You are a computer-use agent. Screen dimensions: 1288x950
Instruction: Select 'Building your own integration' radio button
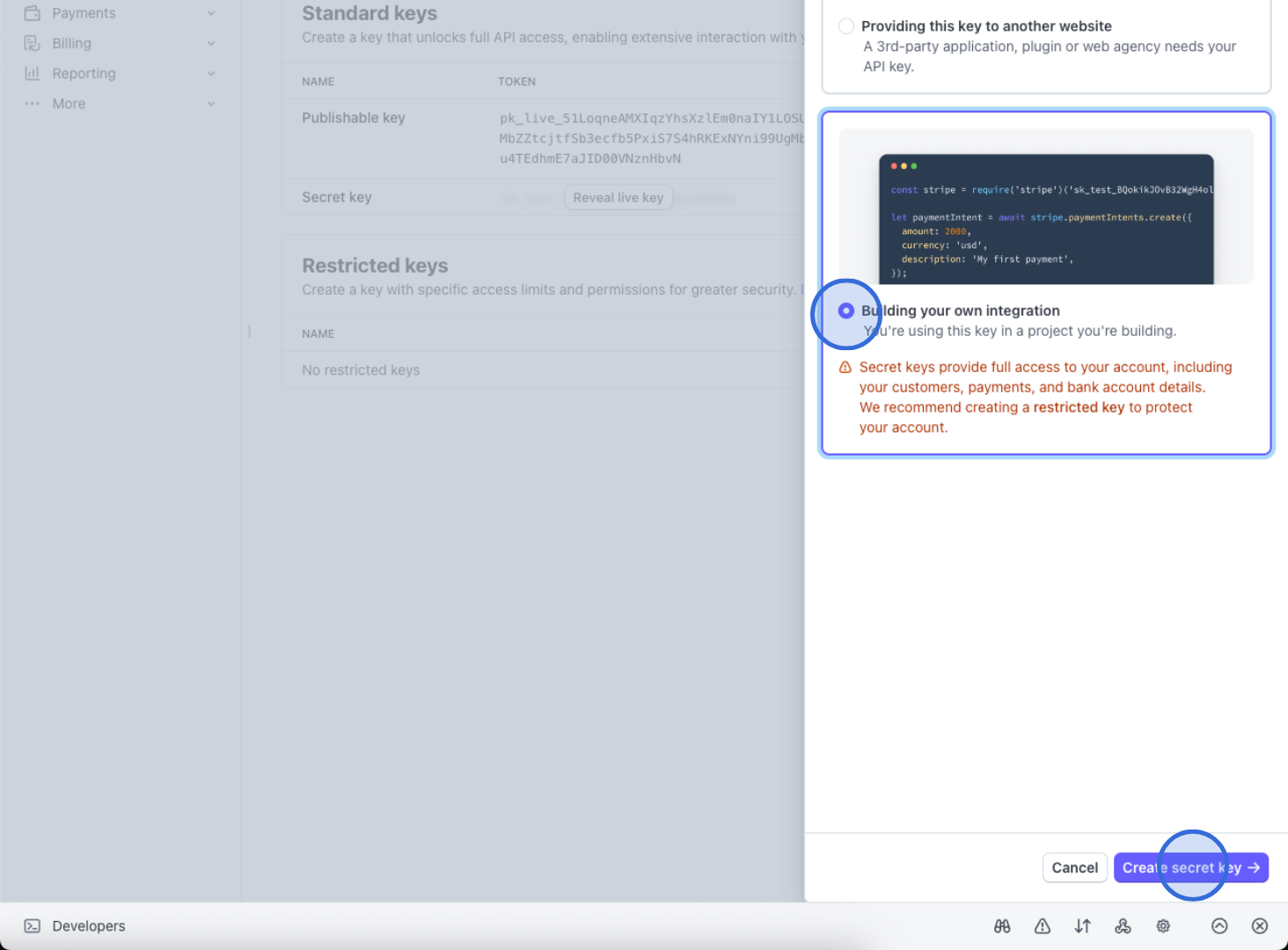(x=846, y=311)
